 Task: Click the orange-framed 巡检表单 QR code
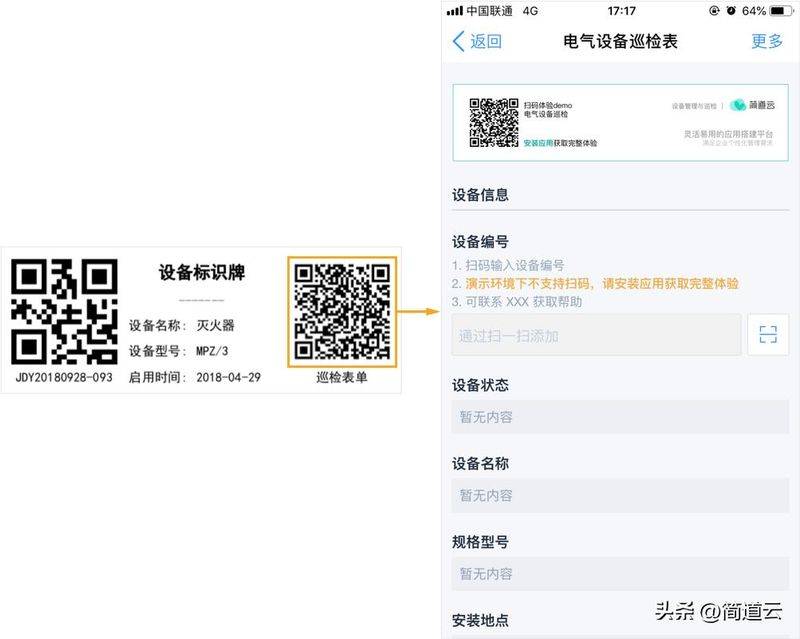pyautogui.click(x=342, y=311)
